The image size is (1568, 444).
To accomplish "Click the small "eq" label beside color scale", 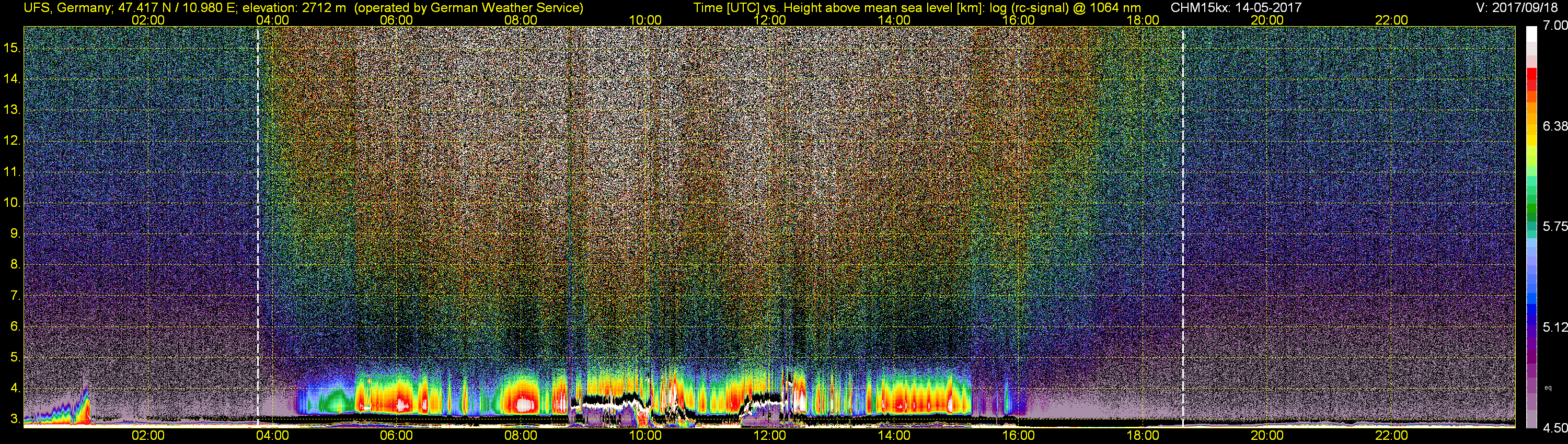I will click(1548, 388).
